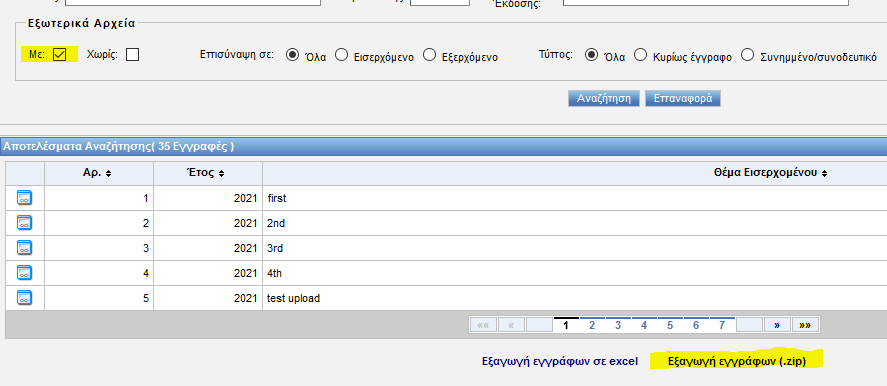
Task: Choose the 'Συνημμένο/συνοδευτικό' radio option
Action: click(747, 55)
